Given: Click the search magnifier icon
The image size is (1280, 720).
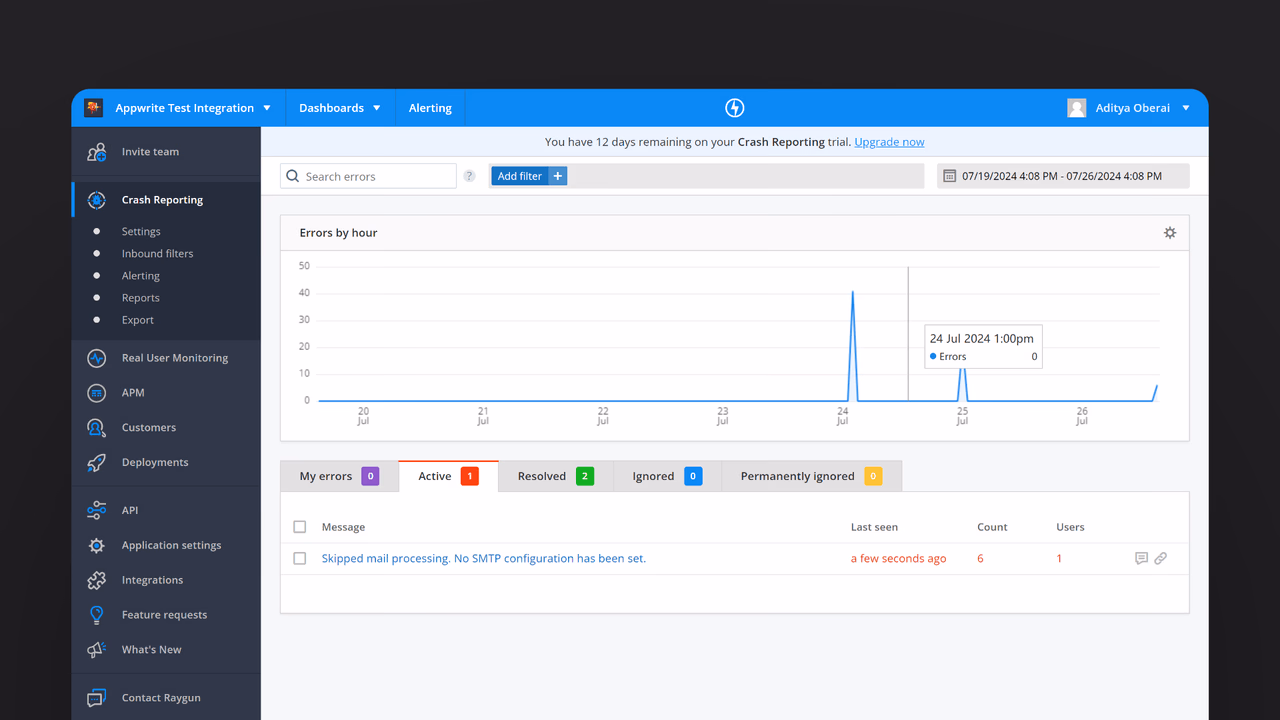Looking at the screenshot, I should (293, 176).
